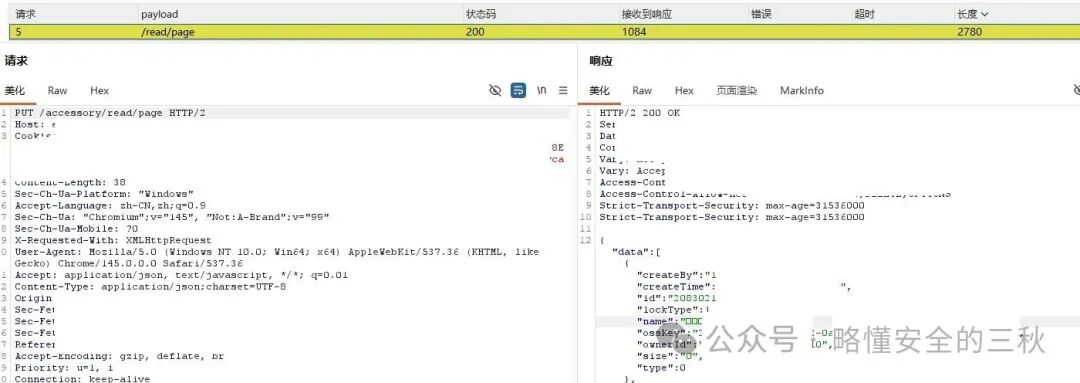This screenshot has height=383, width=1080.
Task: Sort results by the 状态码 column
Action: click(481, 14)
